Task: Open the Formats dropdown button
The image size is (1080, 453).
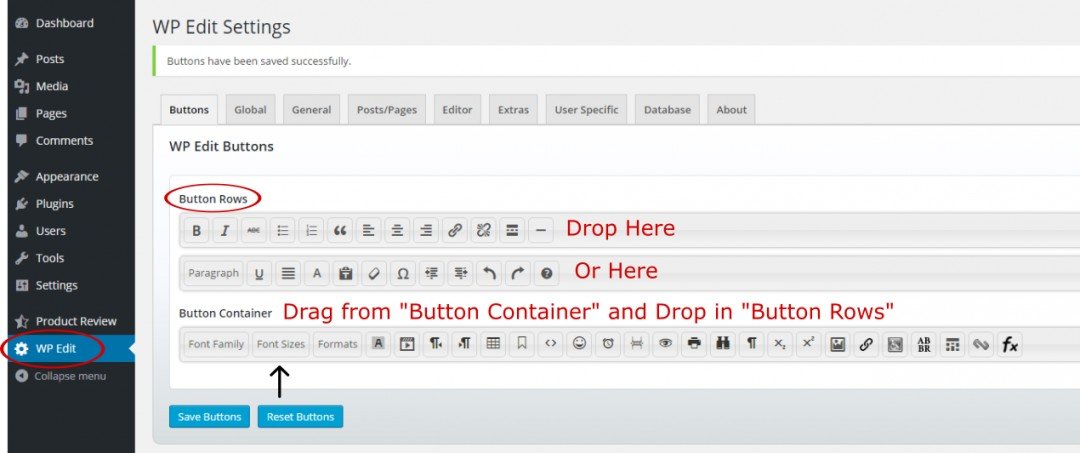Action: pos(338,344)
